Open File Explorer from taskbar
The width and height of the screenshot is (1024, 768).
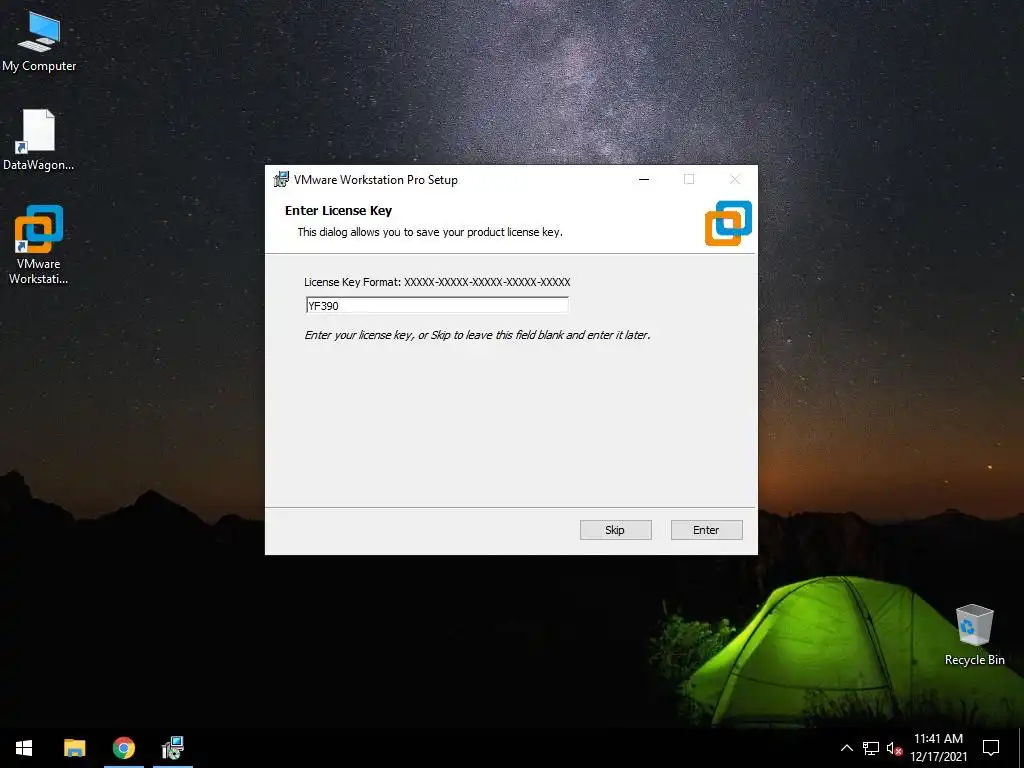coord(74,748)
